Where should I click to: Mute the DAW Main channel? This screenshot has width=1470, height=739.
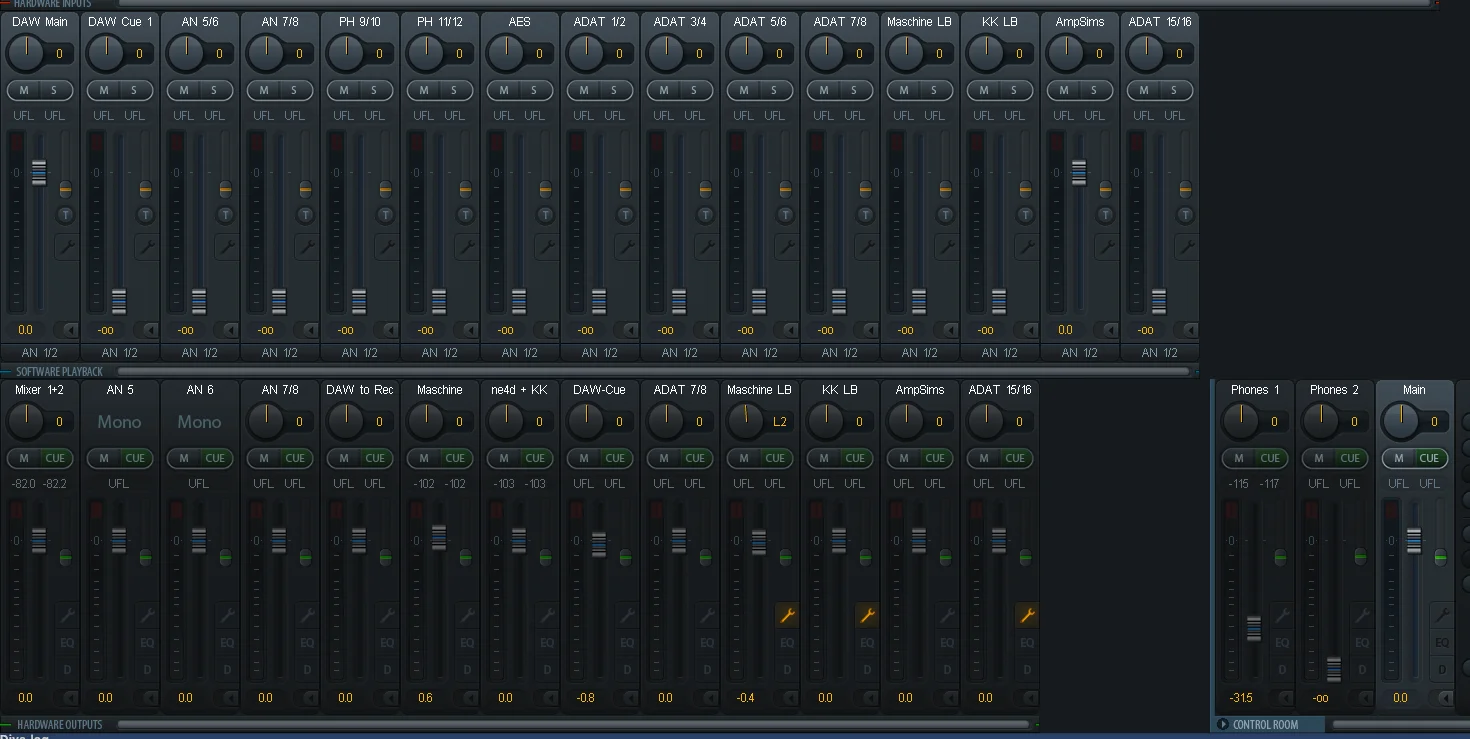[x=24, y=91]
